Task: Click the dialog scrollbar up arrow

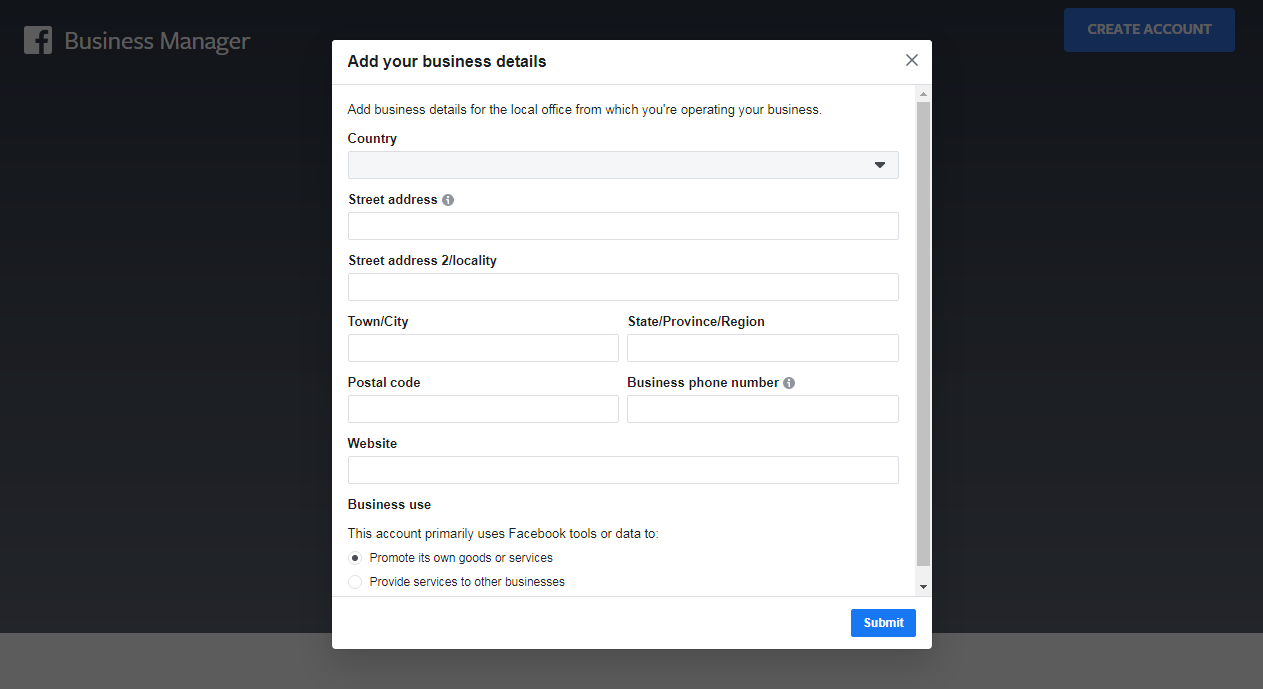Action: coord(923,94)
